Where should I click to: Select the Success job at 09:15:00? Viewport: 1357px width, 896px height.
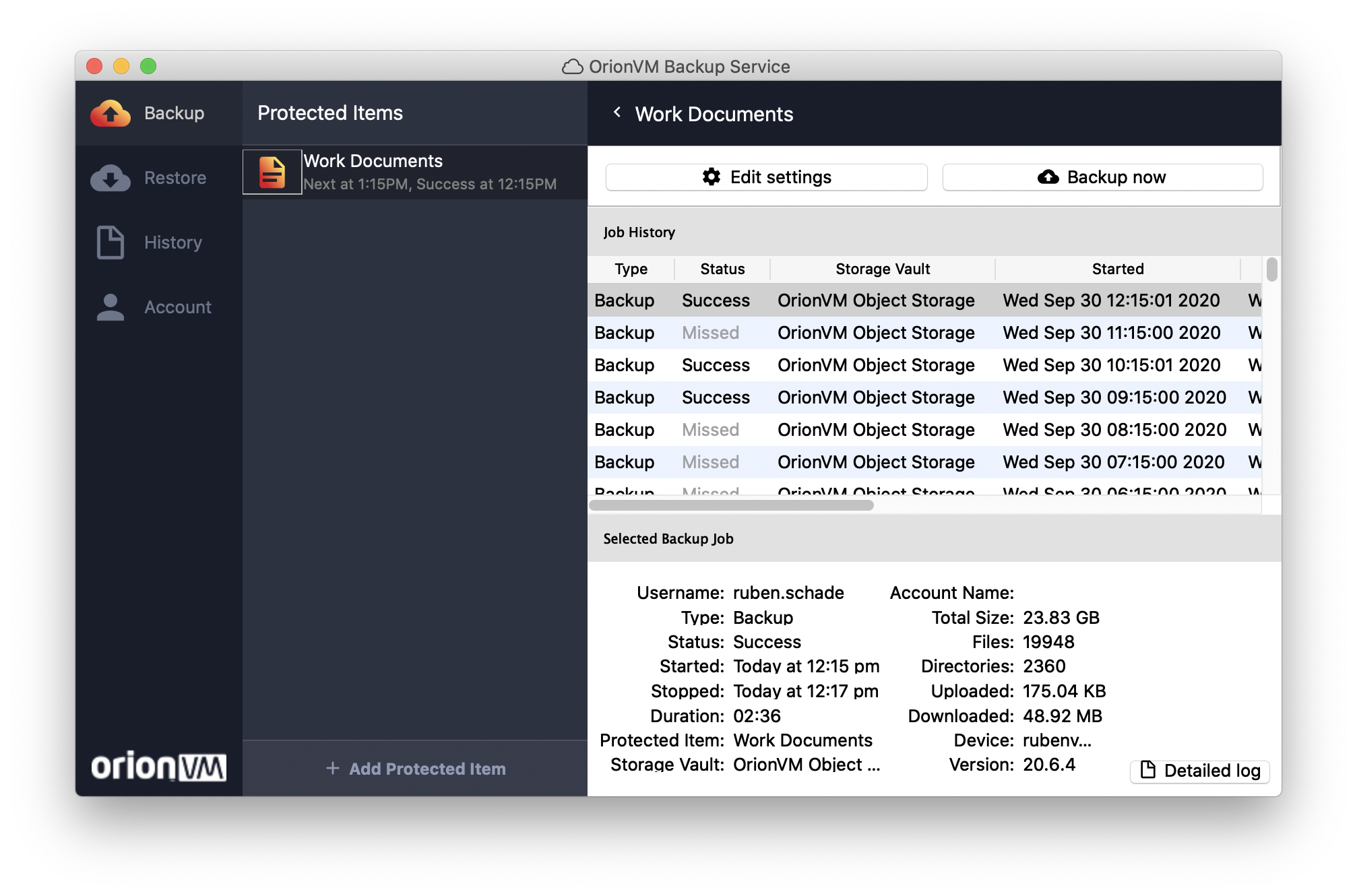point(924,397)
